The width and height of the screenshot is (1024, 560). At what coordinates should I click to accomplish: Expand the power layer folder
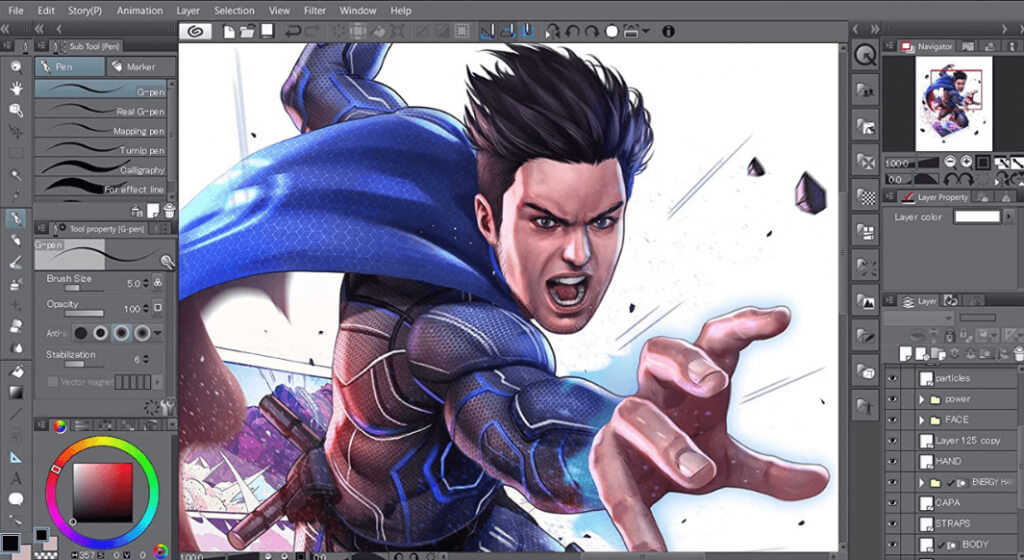click(x=923, y=399)
